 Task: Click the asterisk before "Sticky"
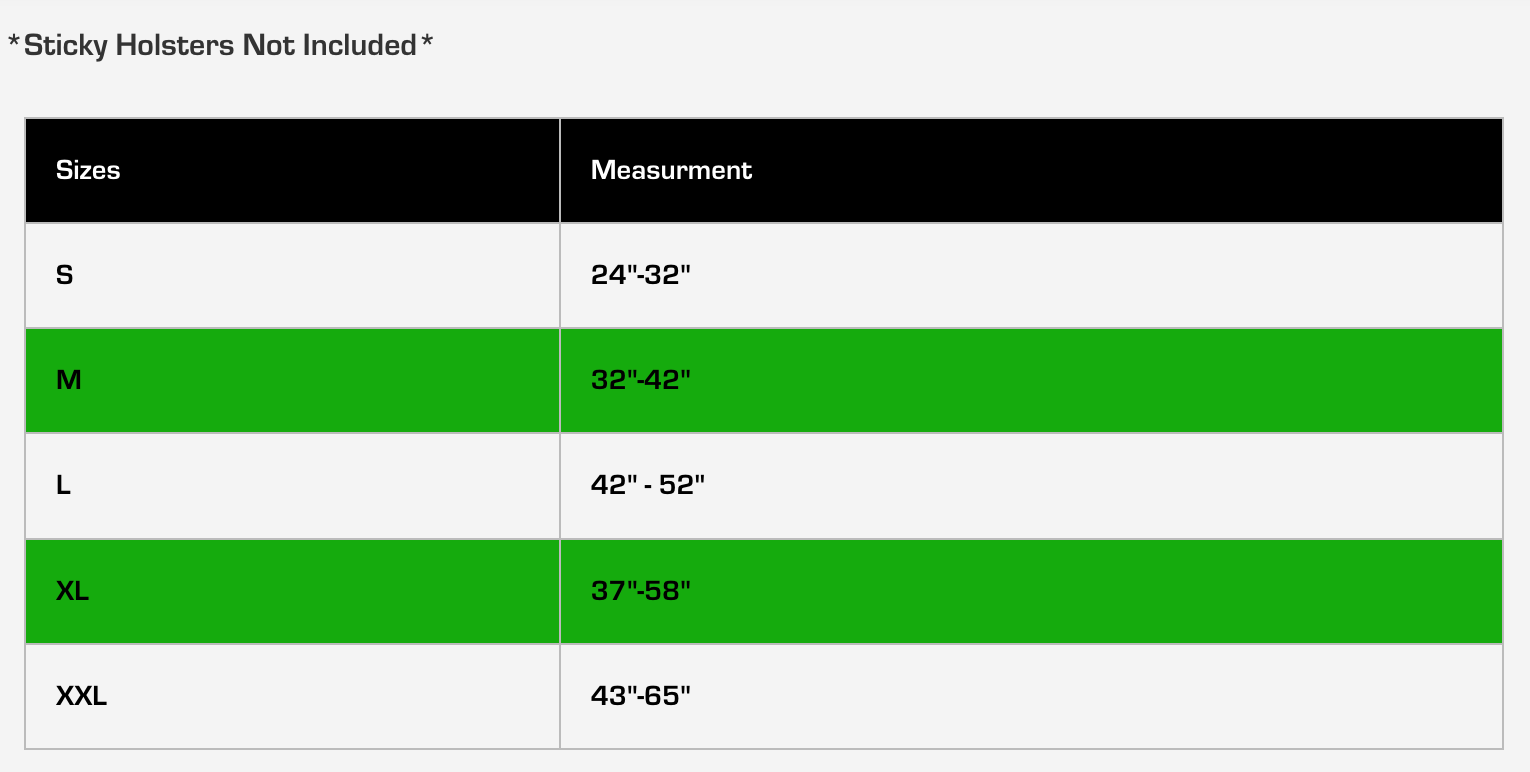14,43
